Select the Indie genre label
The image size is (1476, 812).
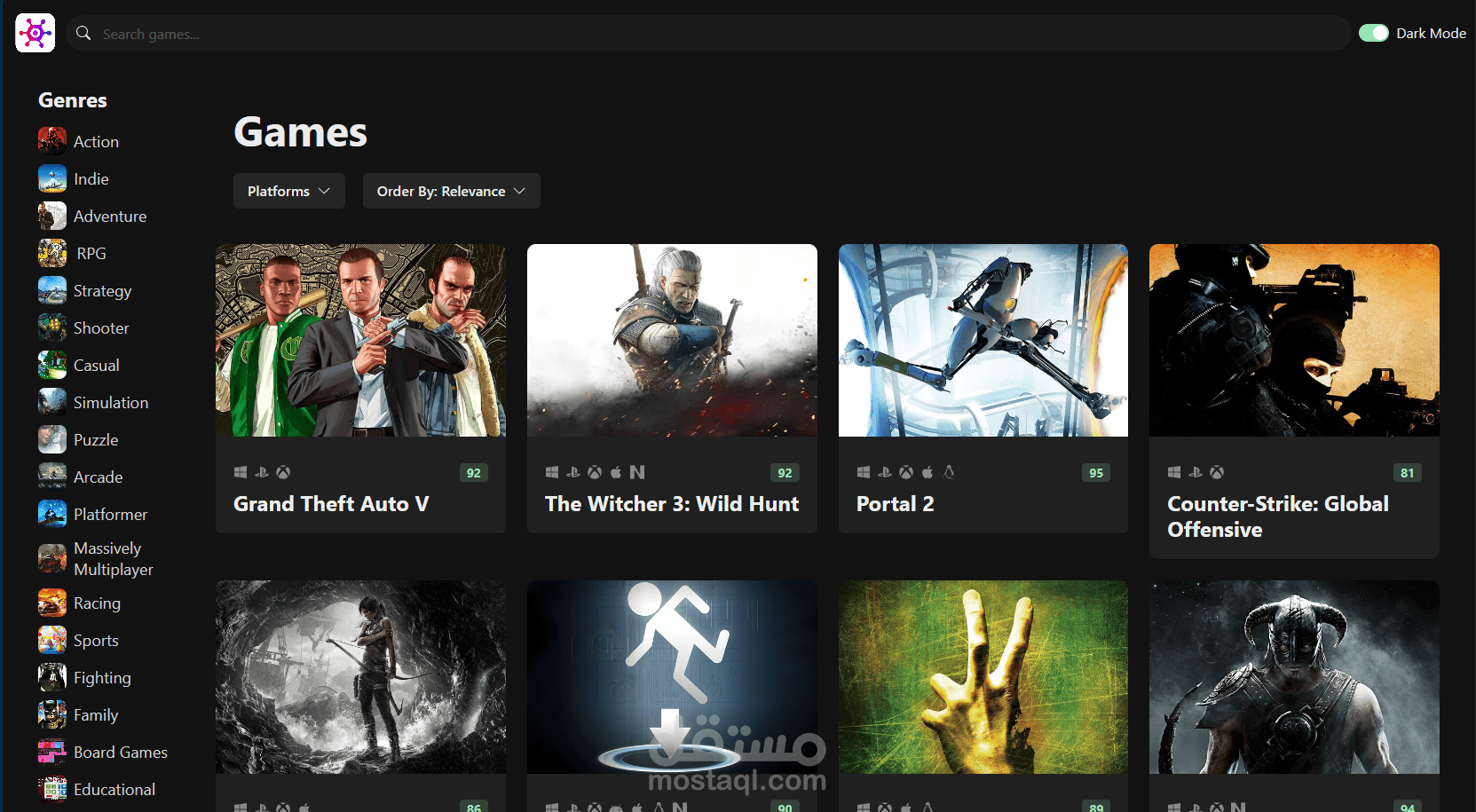click(x=91, y=179)
